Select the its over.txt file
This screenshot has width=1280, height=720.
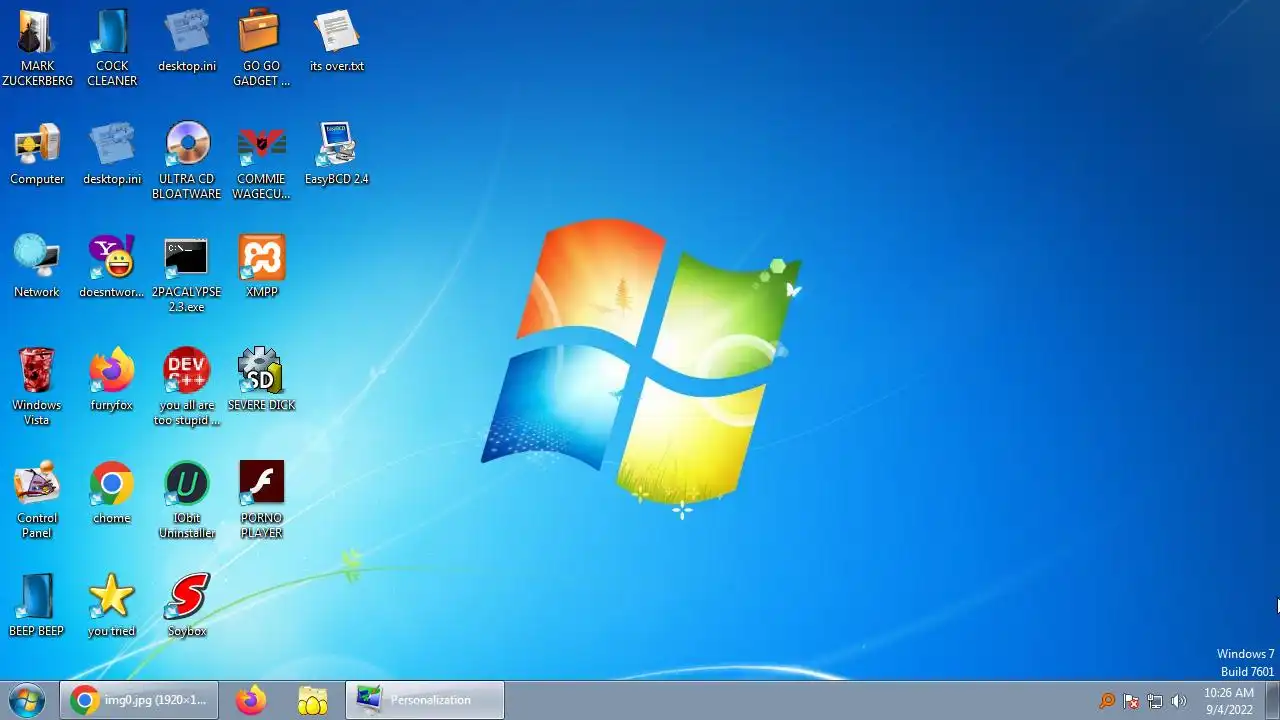[337, 41]
